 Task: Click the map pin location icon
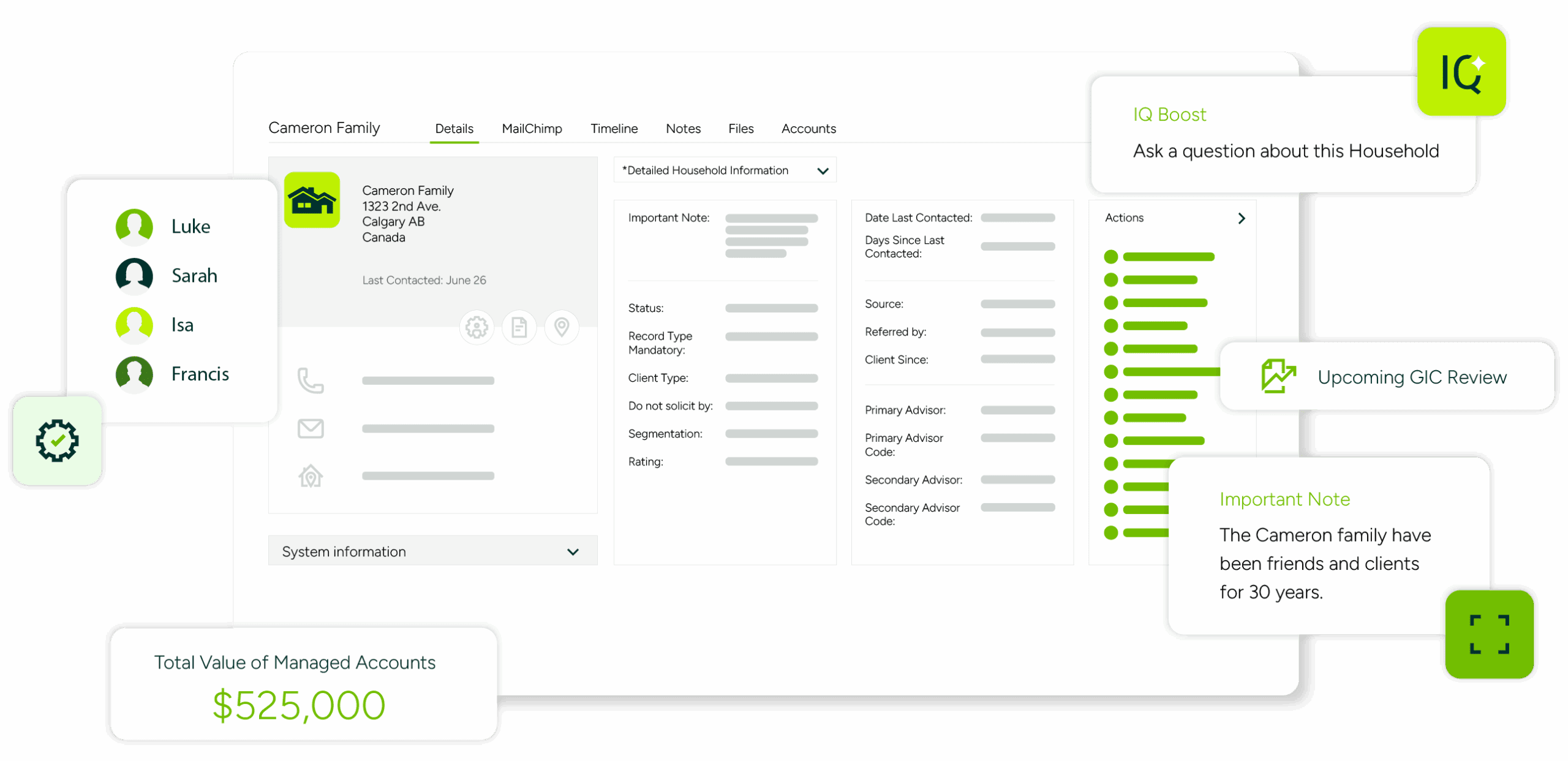click(x=561, y=327)
